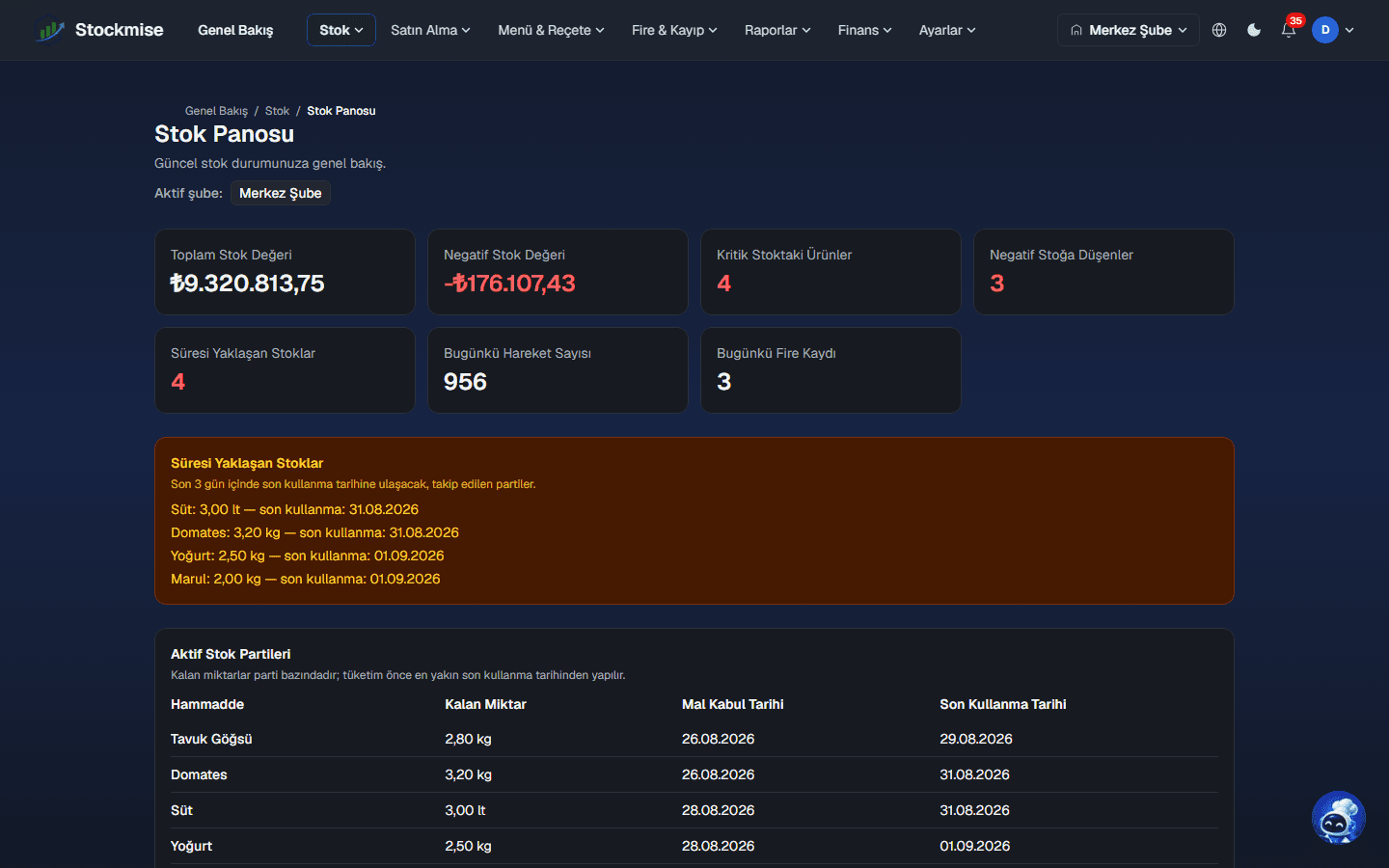Click the Marul expiring stock line

[305, 579]
